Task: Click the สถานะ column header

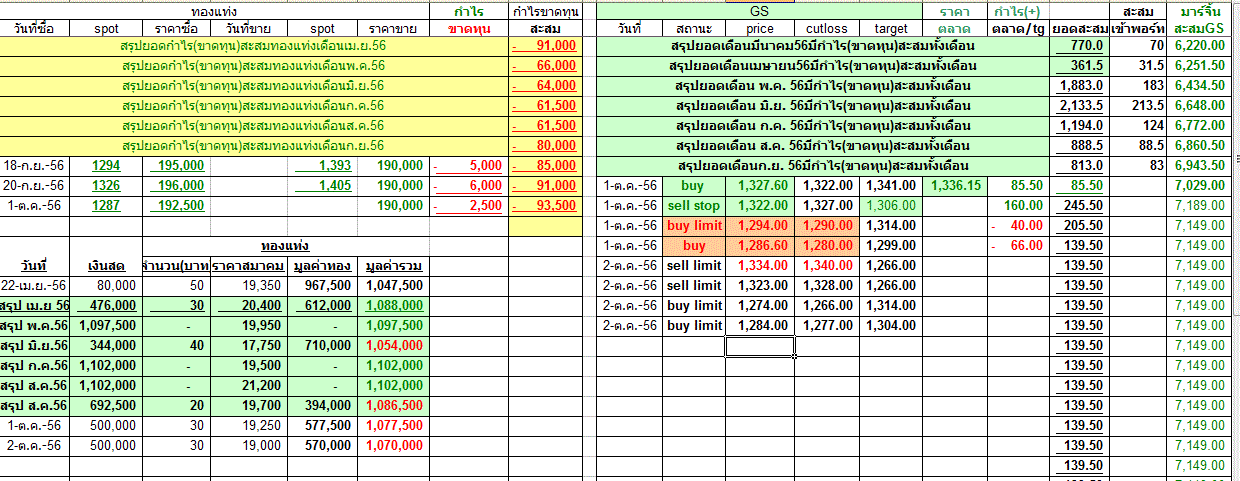Action: 693,29
